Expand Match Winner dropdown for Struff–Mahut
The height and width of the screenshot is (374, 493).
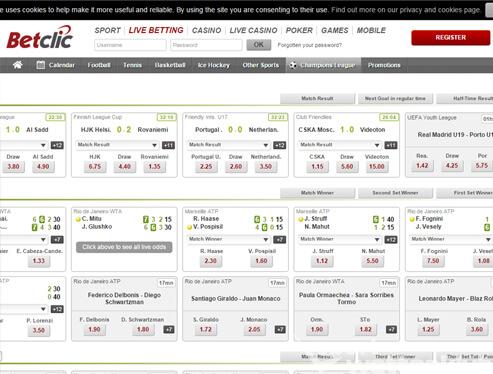[340, 239]
